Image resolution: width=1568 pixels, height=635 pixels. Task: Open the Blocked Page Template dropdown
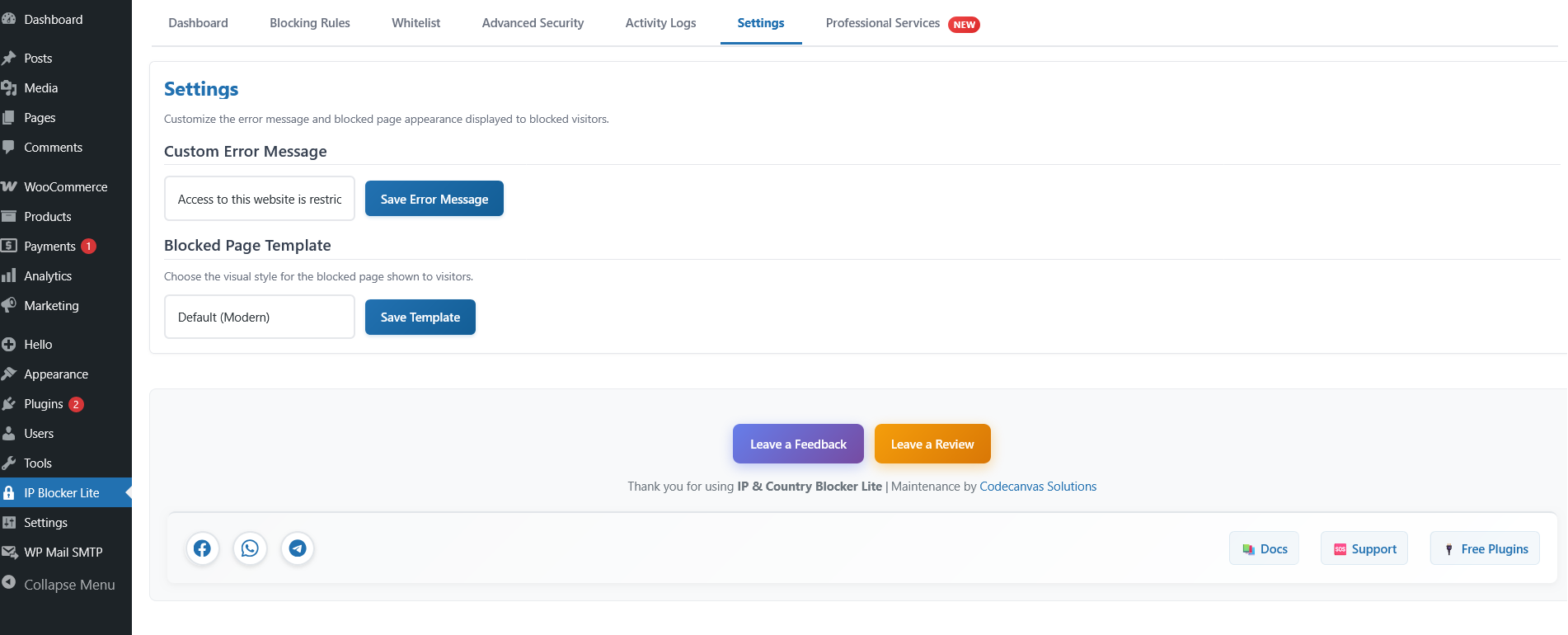click(259, 317)
